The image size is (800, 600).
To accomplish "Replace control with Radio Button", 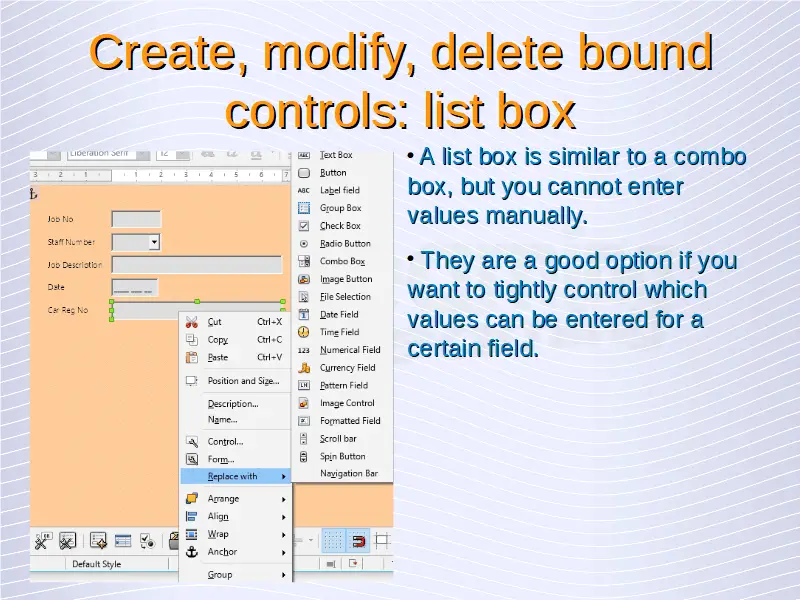I will [x=342, y=243].
